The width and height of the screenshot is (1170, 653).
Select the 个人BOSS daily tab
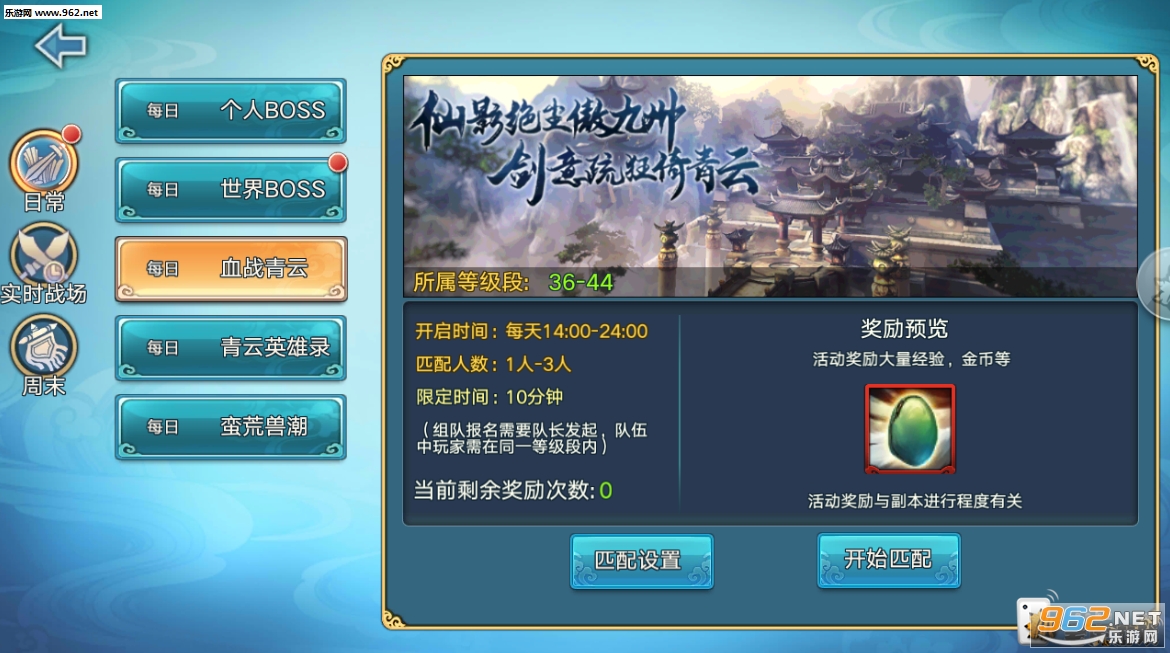pyautogui.click(x=231, y=110)
